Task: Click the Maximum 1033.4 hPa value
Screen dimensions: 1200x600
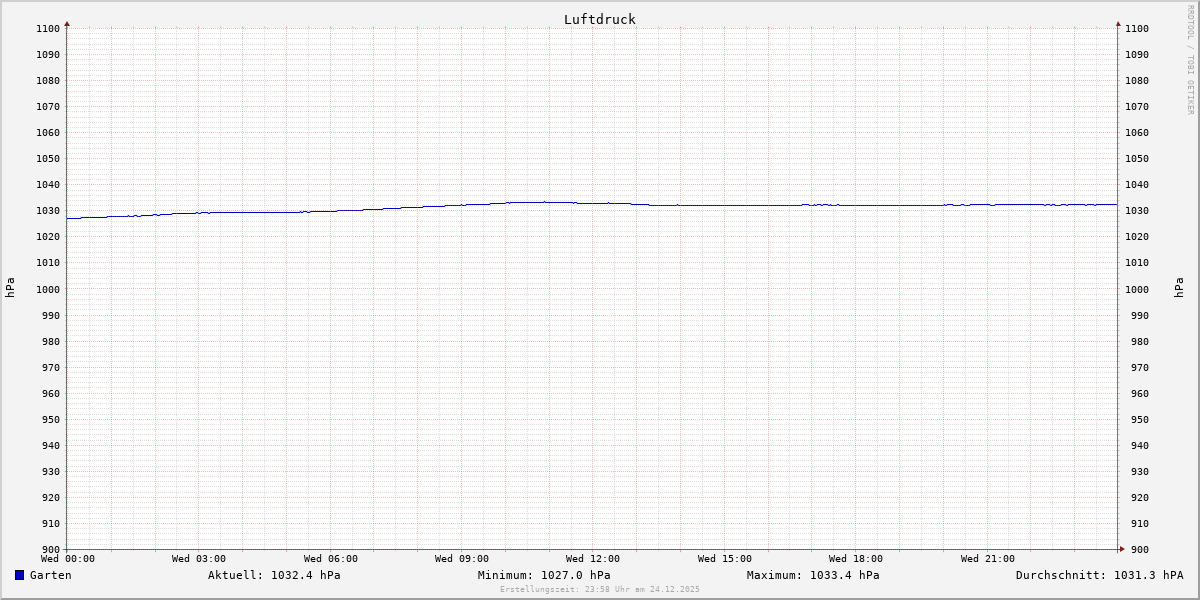Action: (x=813, y=575)
